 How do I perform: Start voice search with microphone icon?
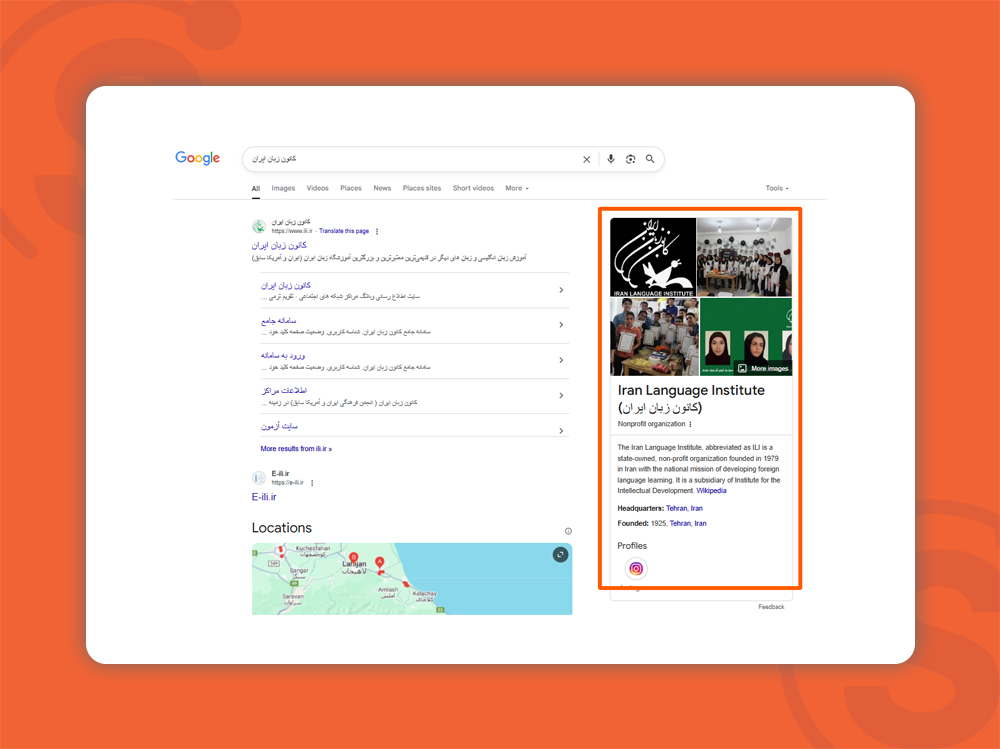[x=611, y=159]
